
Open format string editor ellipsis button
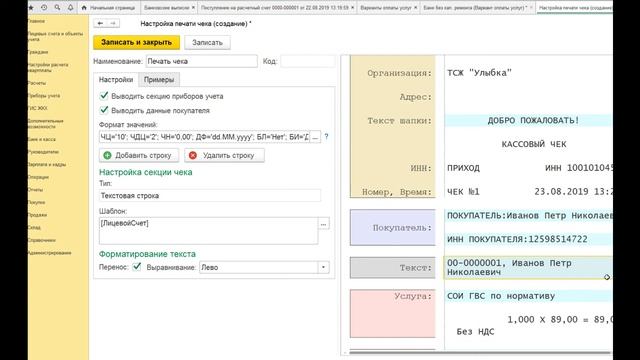tap(315, 137)
